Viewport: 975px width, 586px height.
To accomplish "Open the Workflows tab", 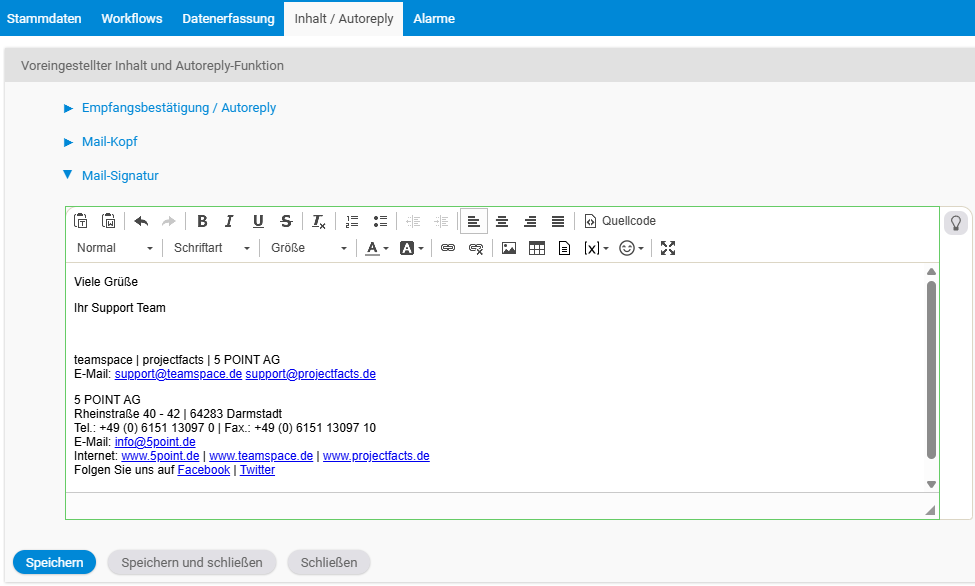I will 132,19.
